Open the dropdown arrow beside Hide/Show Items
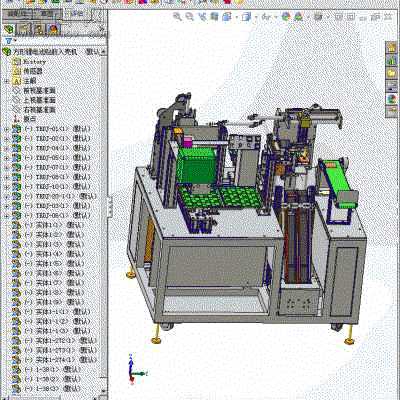The image size is (400, 400). coord(276,17)
